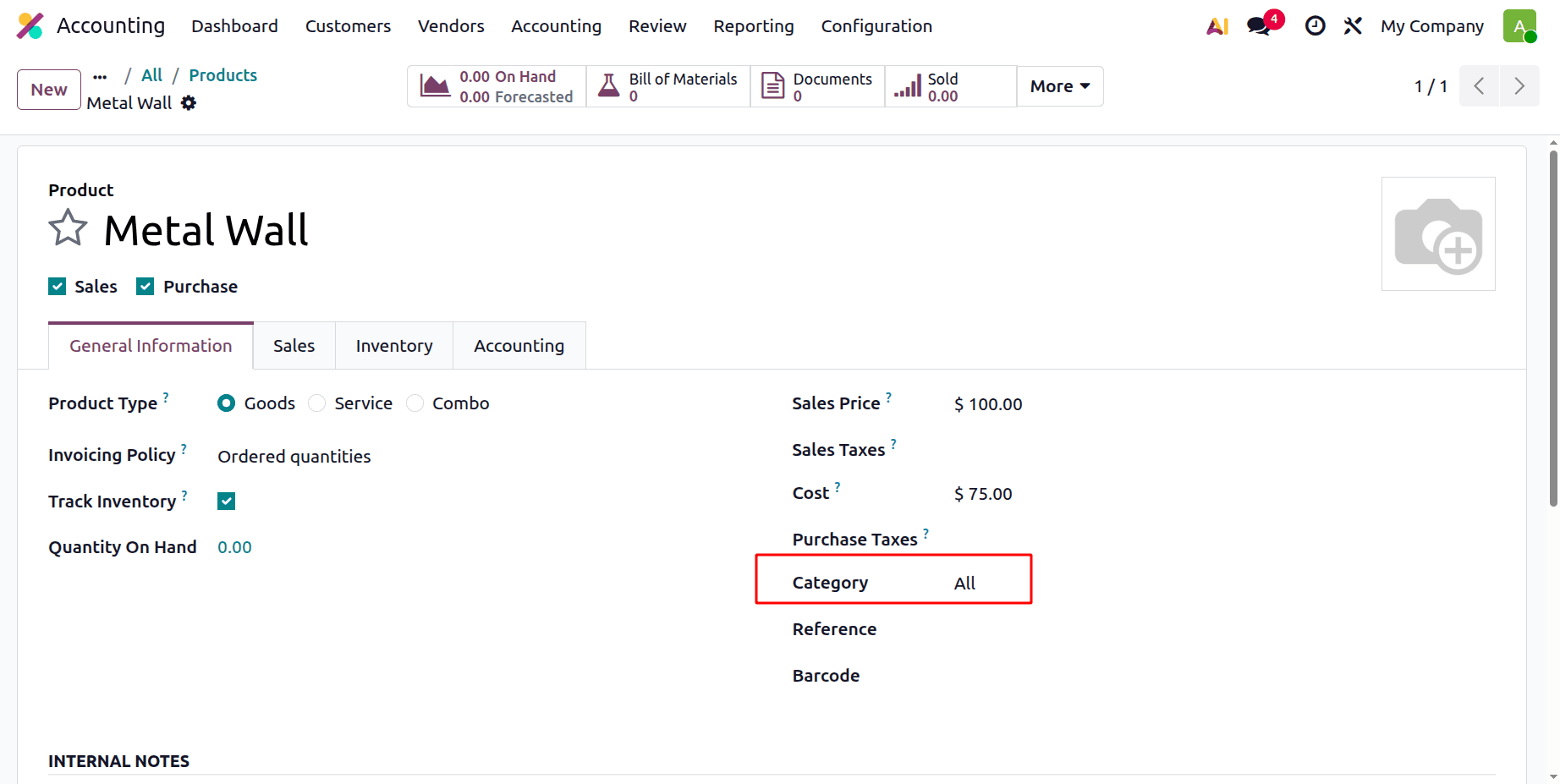Edit the Sales Price value $ 100.00

coord(988,404)
